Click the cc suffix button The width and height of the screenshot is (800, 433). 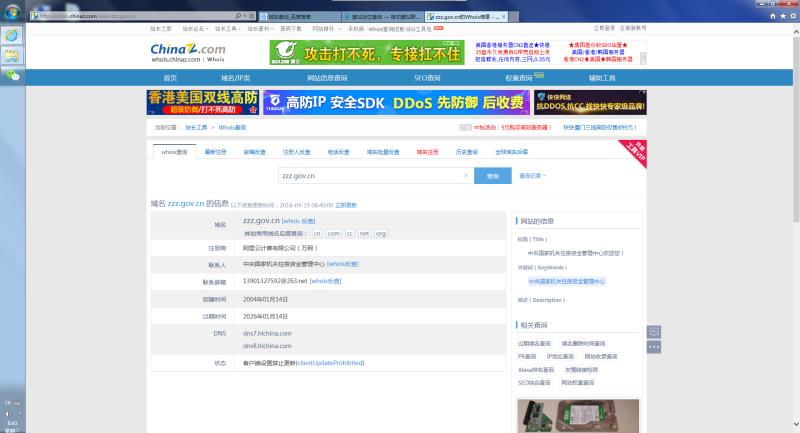click(x=349, y=233)
